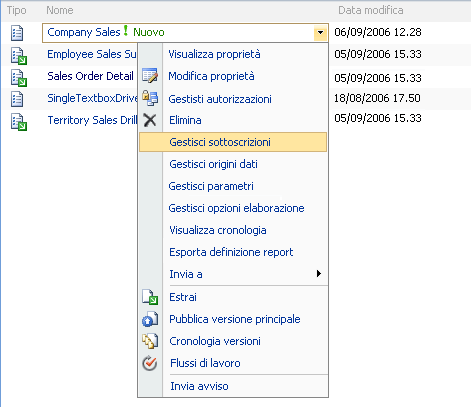Click the Company Sales report type icon

[17, 33]
